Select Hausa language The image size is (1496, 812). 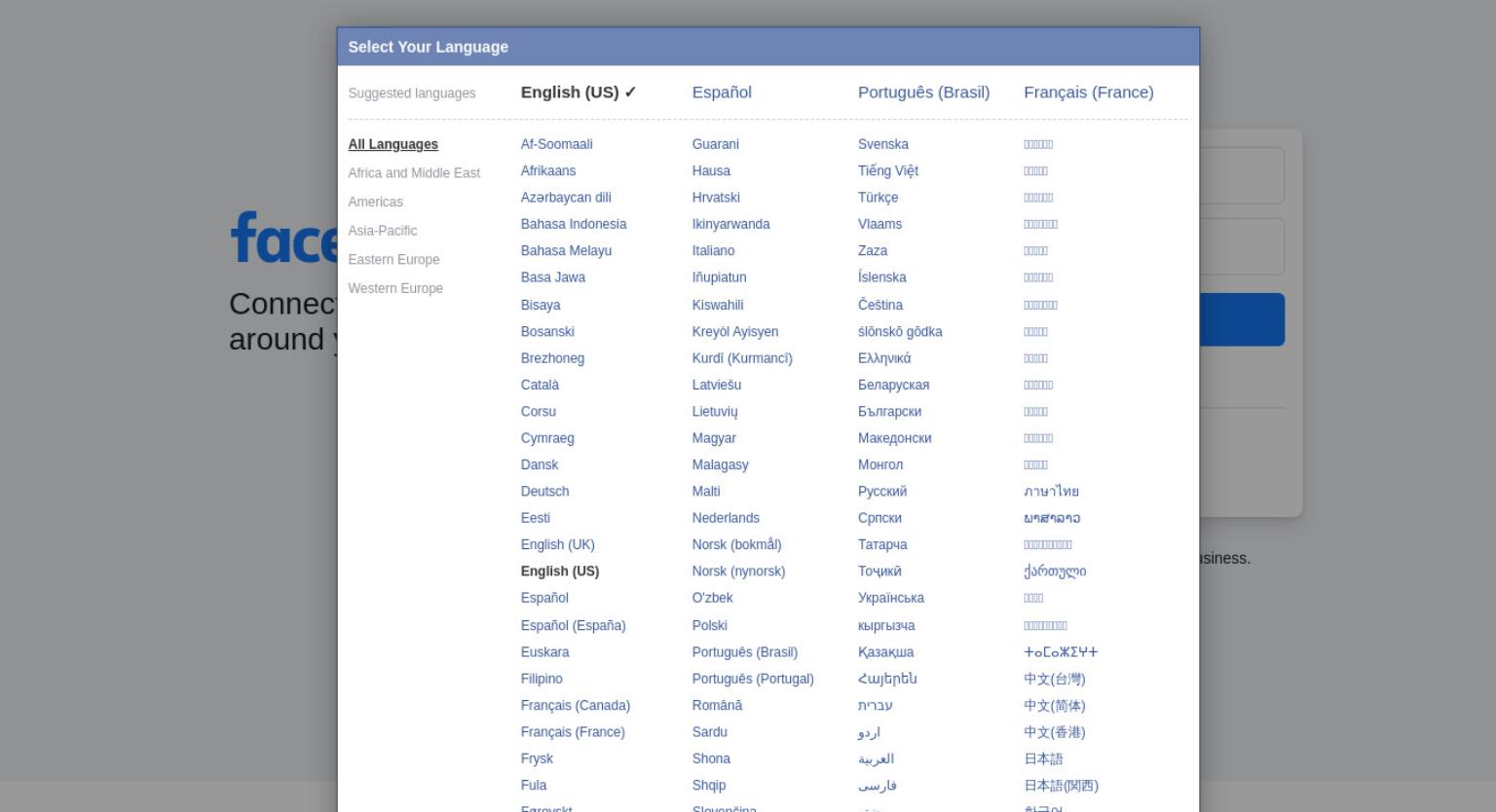tap(711, 170)
